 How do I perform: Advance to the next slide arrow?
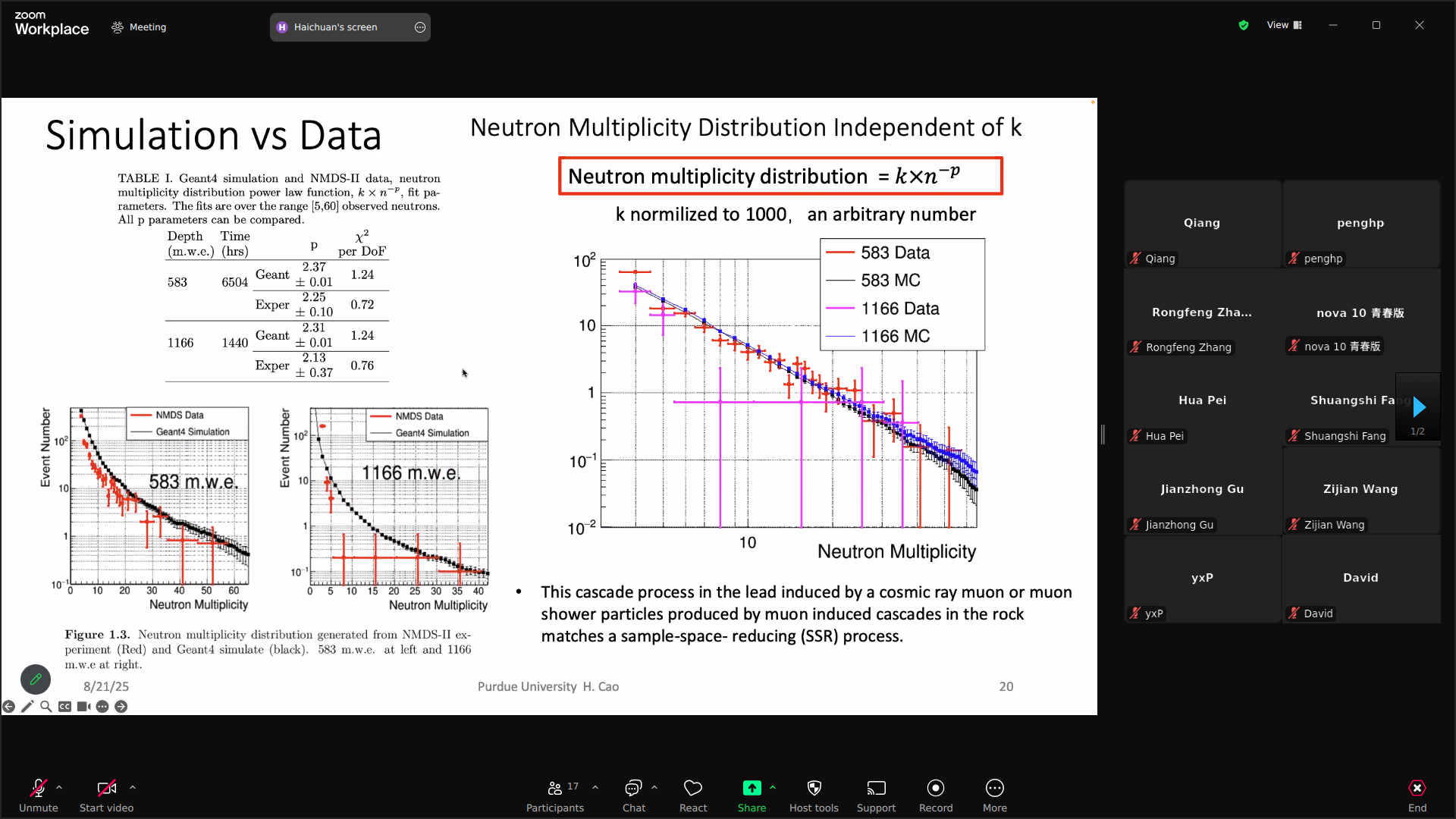tap(121, 707)
